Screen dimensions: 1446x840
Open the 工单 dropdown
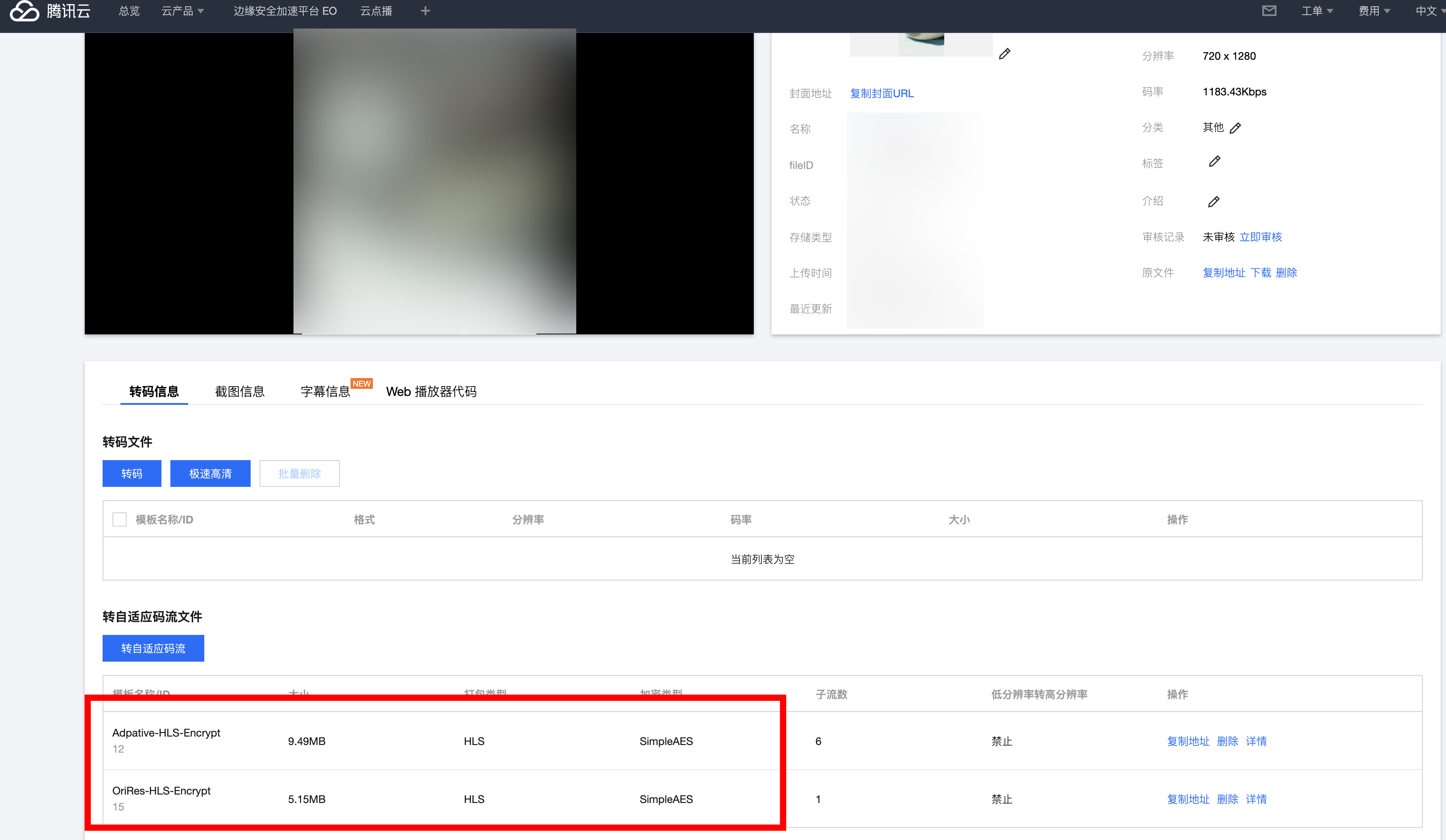point(1316,11)
